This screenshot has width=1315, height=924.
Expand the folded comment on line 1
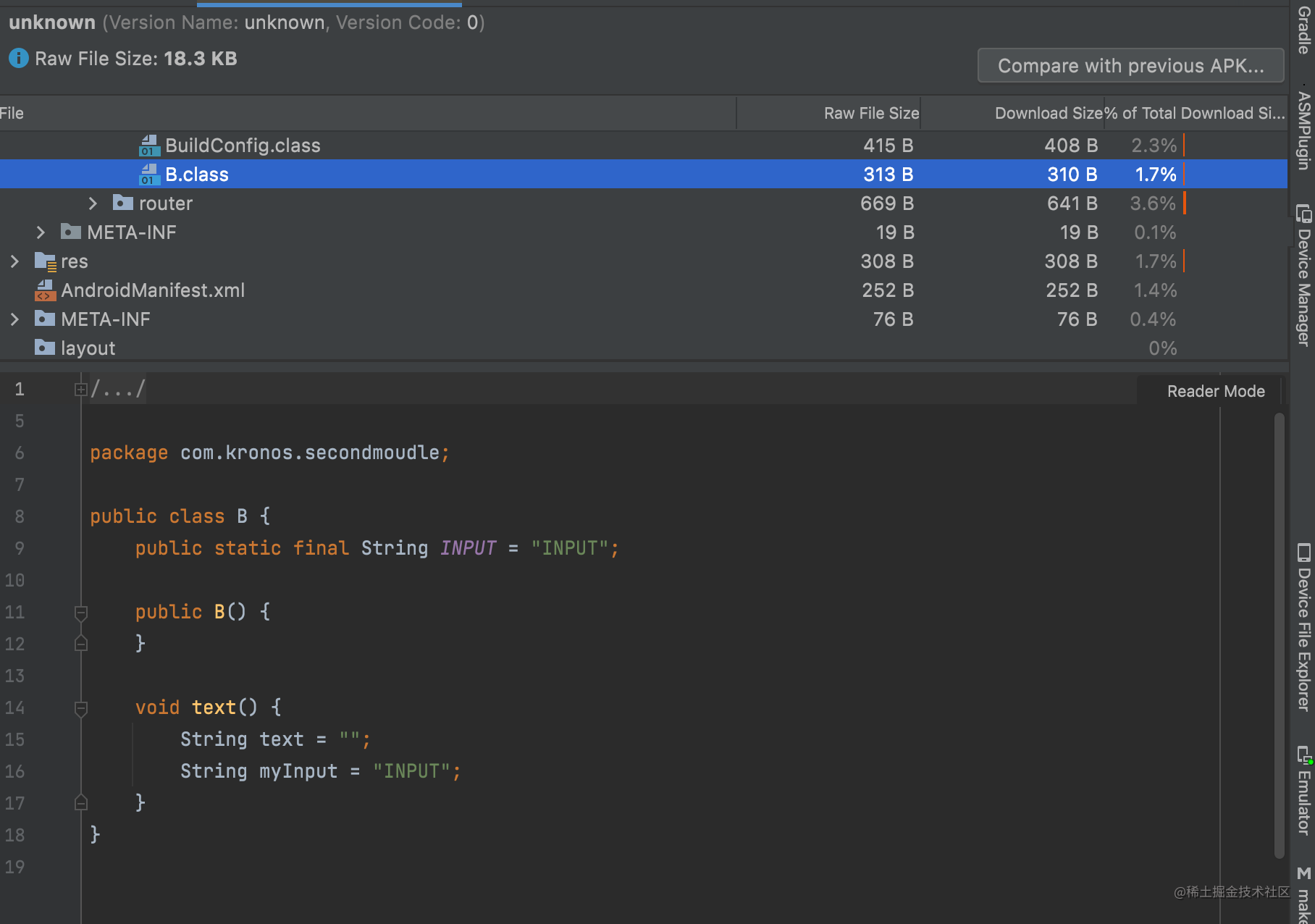pos(81,390)
